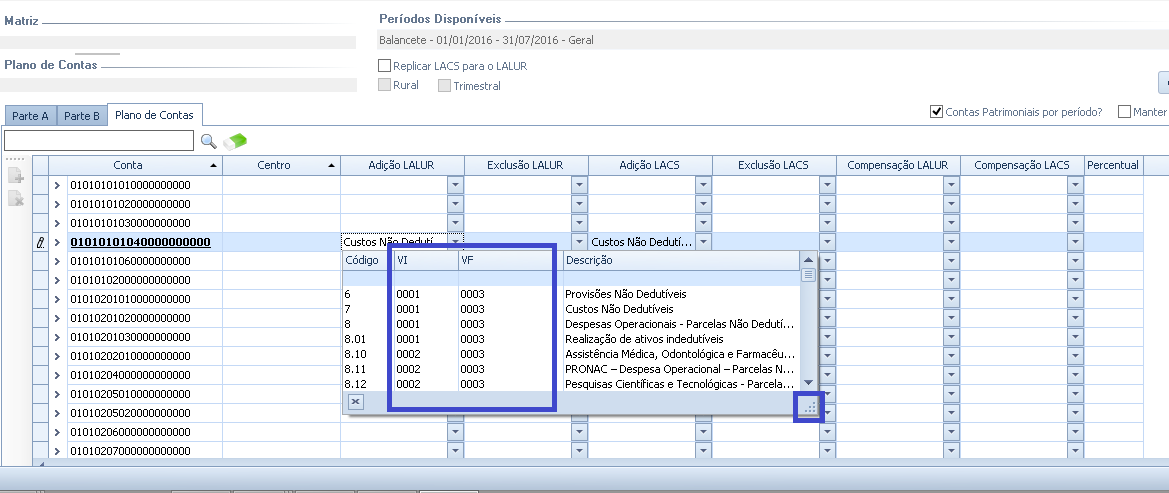Open Adição LALUR dropdown for account 01010101010000000000

pos(455,185)
